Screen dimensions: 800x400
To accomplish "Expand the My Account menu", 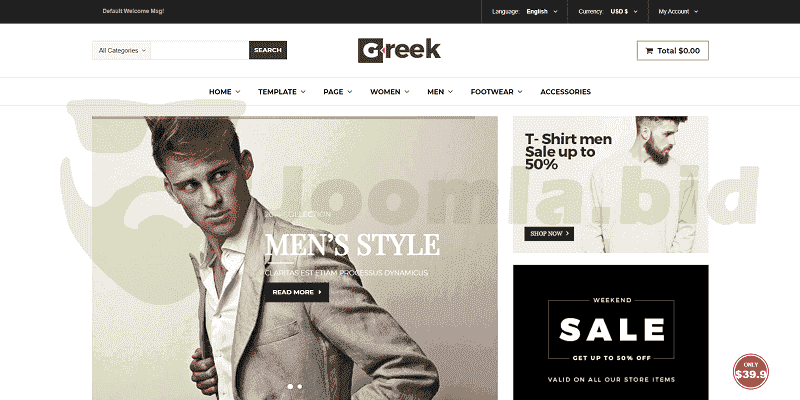I will [x=678, y=11].
